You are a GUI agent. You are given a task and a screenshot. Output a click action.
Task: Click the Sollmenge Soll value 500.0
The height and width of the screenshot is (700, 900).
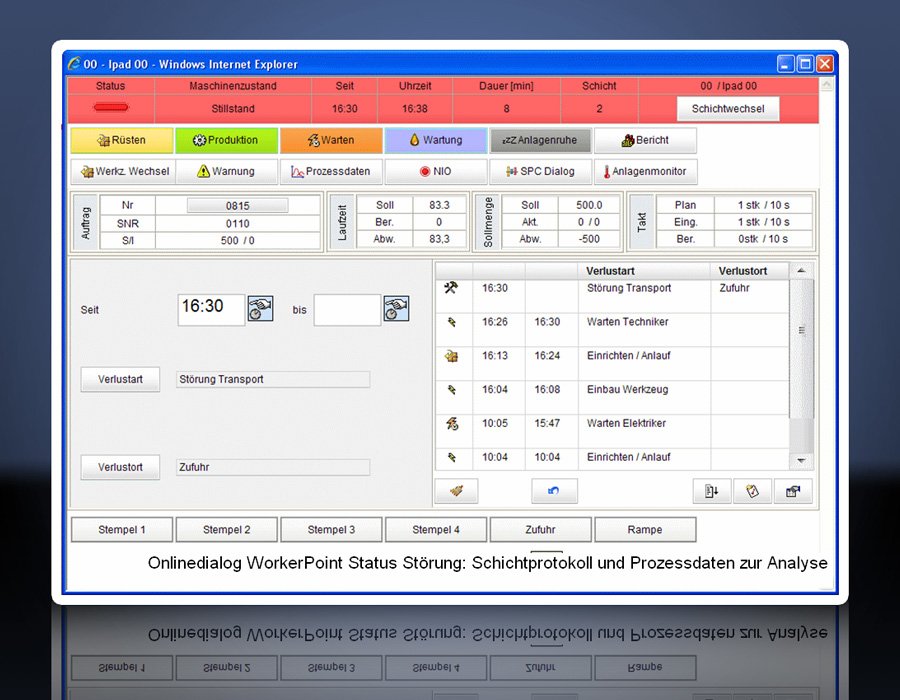coord(589,205)
